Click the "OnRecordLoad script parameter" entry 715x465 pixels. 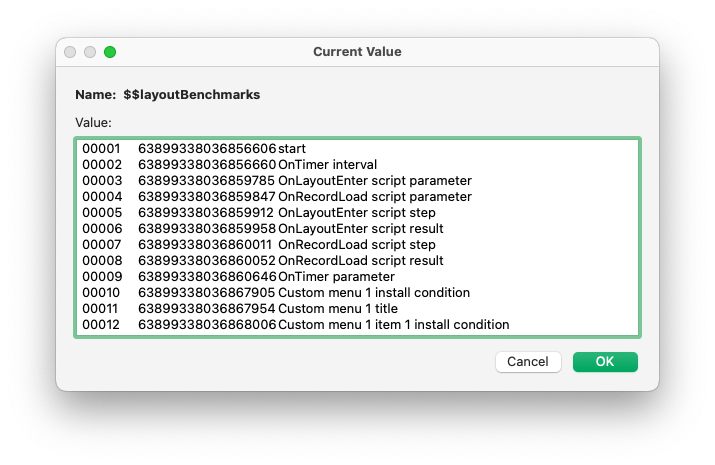click(x=374, y=196)
